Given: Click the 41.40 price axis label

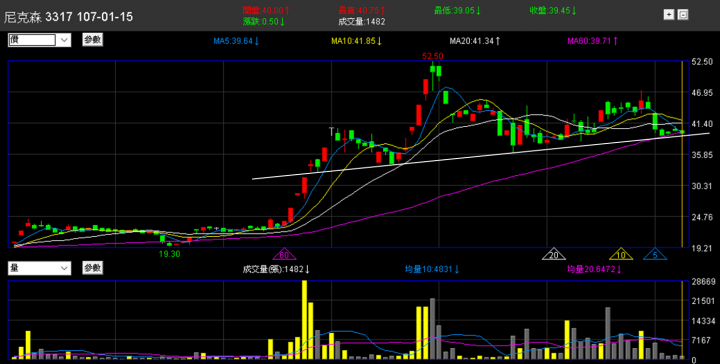Looking at the screenshot, I should tap(702, 124).
